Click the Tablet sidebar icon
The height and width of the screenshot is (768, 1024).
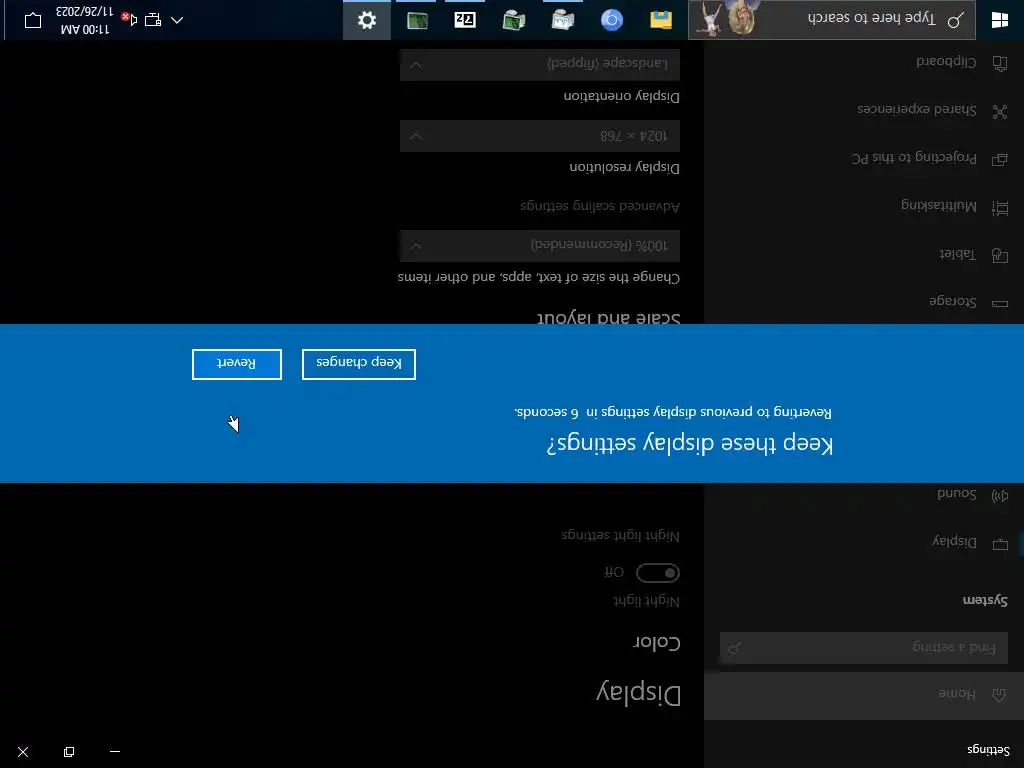coord(1000,255)
